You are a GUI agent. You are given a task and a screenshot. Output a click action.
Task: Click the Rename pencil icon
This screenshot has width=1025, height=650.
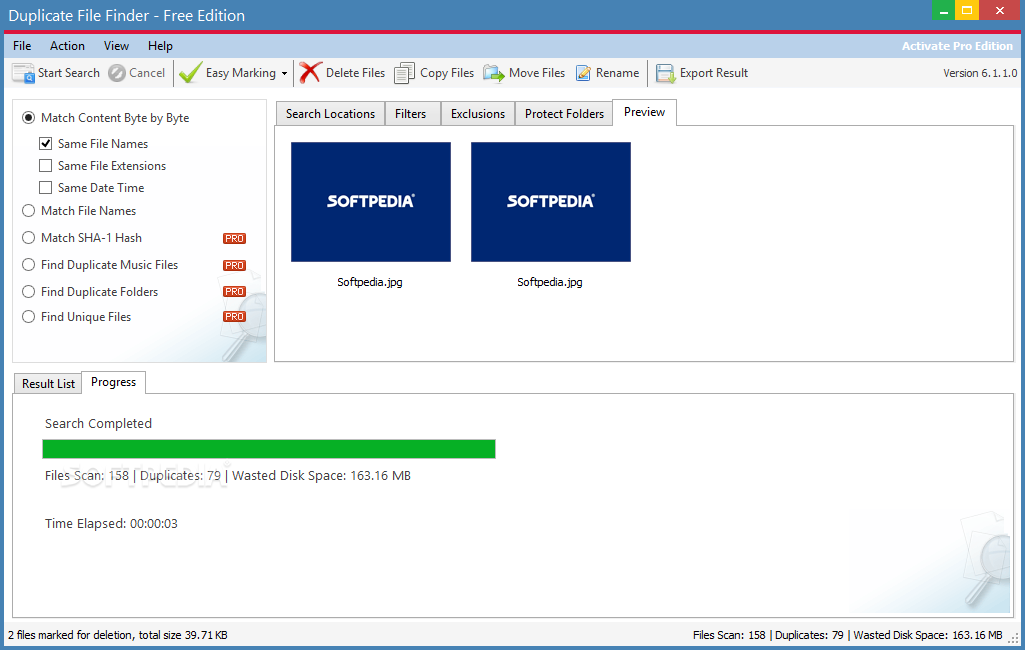pos(583,73)
